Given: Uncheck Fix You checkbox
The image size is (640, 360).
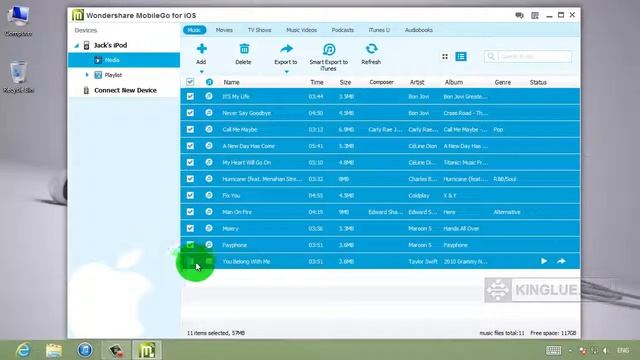Looking at the screenshot, I should [x=190, y=196].
